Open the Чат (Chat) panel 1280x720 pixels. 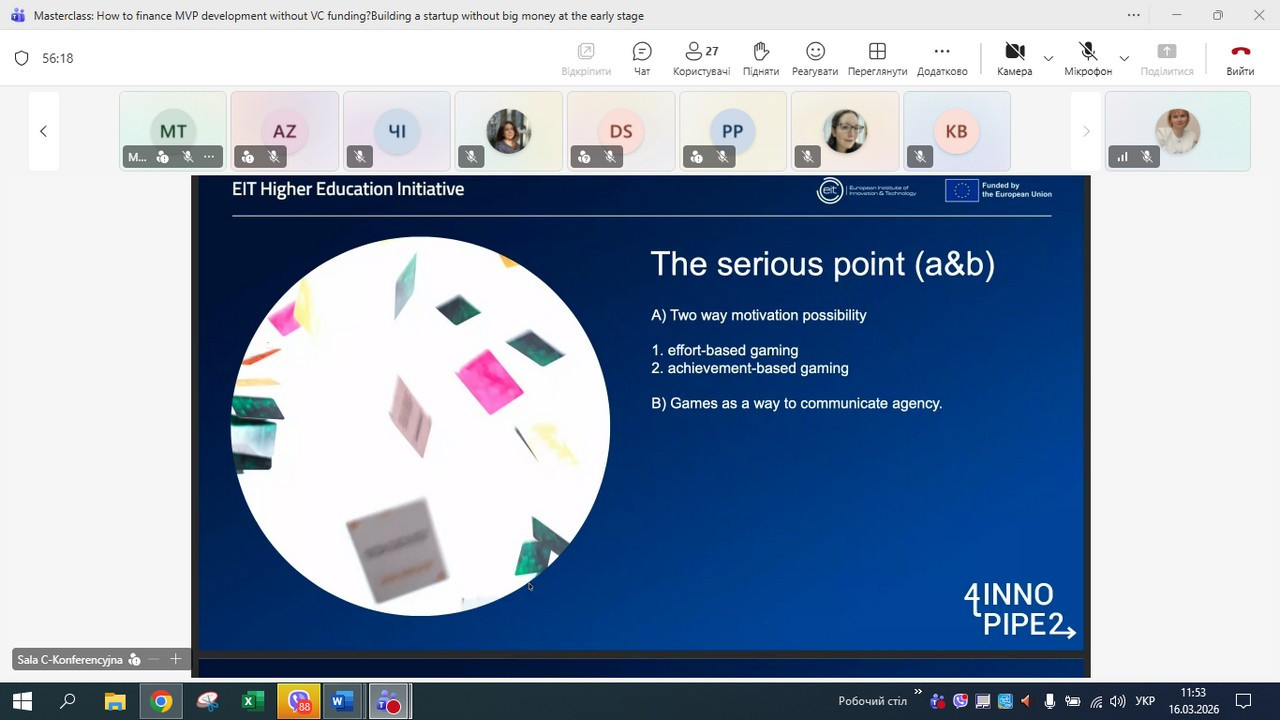tap(642, 52)
